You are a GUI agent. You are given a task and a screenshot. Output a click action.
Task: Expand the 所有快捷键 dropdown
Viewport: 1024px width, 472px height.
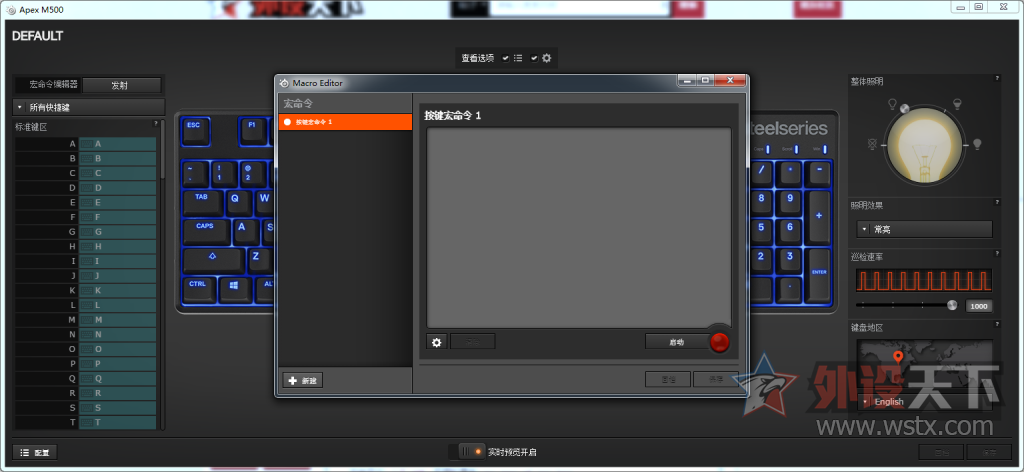[89, 107]
